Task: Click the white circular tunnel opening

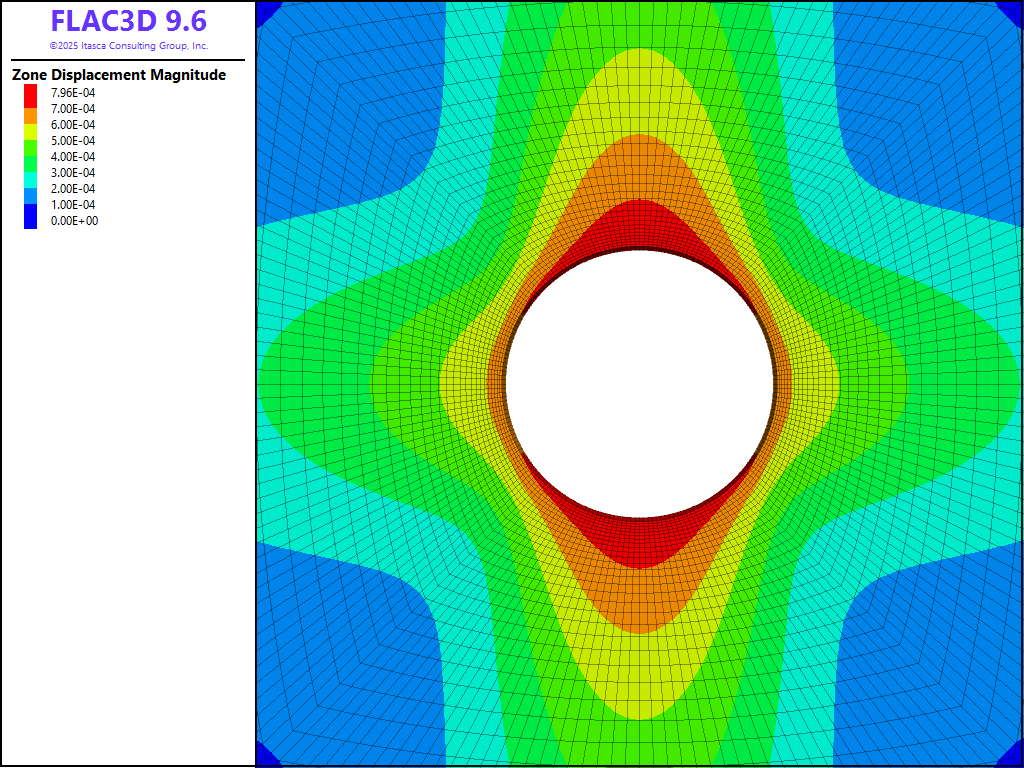Action: pos(640,384)
